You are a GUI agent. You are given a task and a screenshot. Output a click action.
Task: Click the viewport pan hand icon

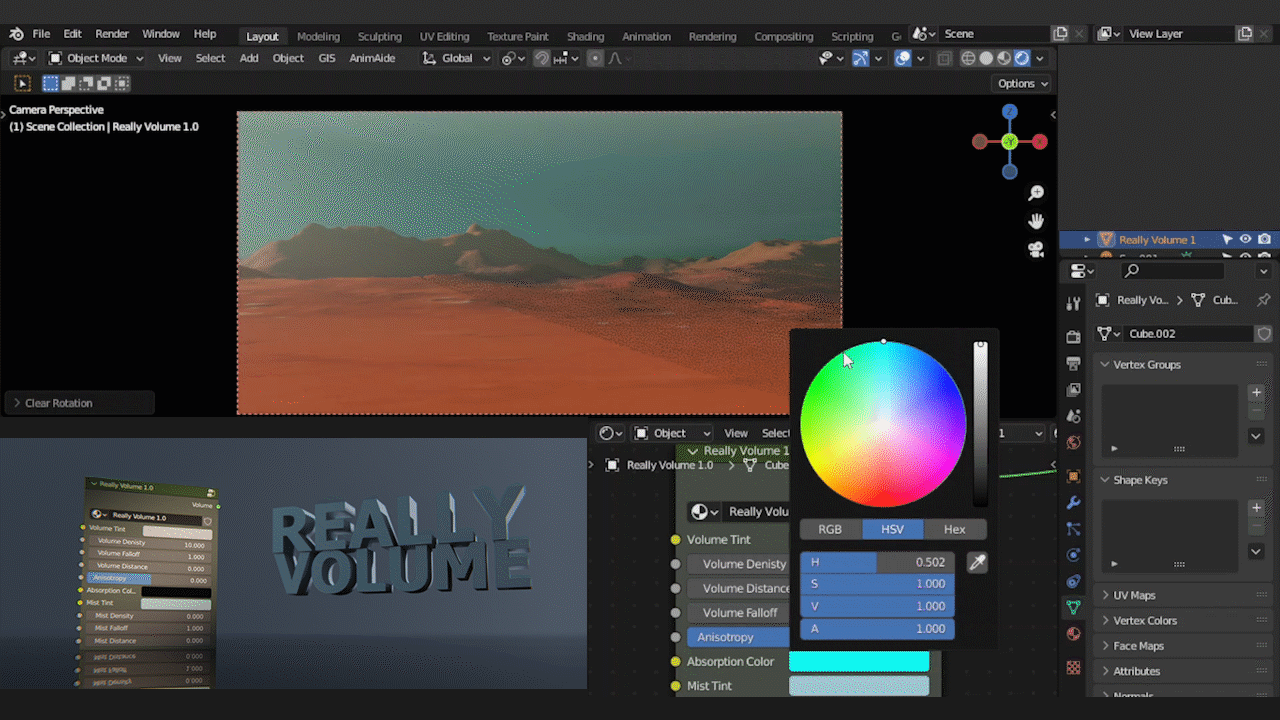pos(1036,221)
